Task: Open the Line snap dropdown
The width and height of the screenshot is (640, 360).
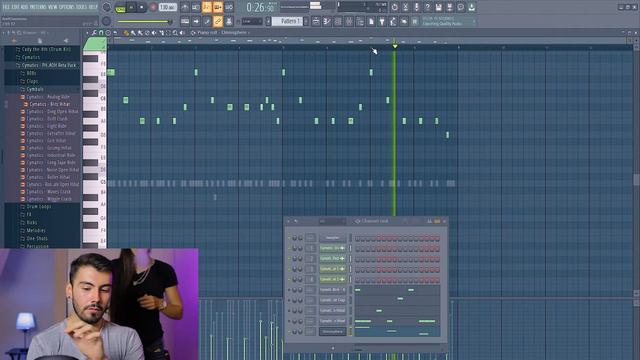Action: [252, 21]
